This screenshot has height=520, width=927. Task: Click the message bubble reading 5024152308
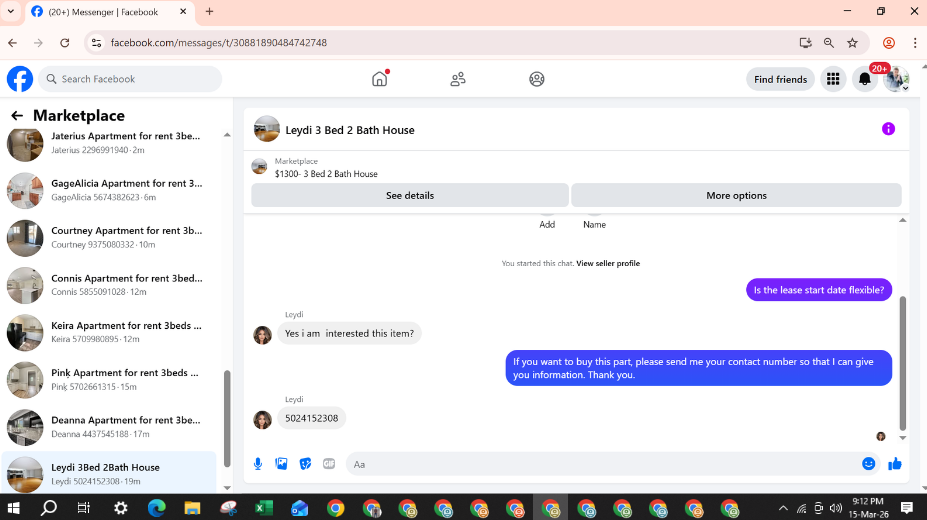312,418
